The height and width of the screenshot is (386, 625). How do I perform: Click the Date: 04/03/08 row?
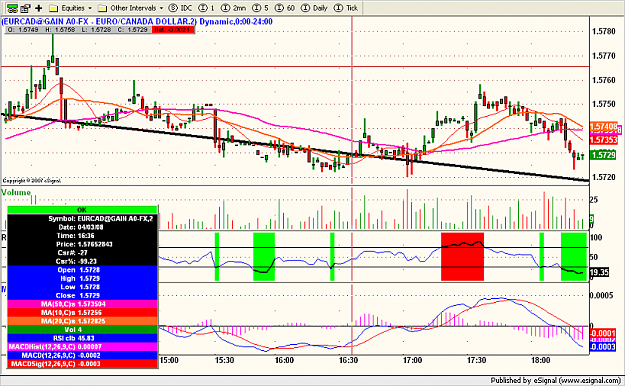(x=82, y=227)
